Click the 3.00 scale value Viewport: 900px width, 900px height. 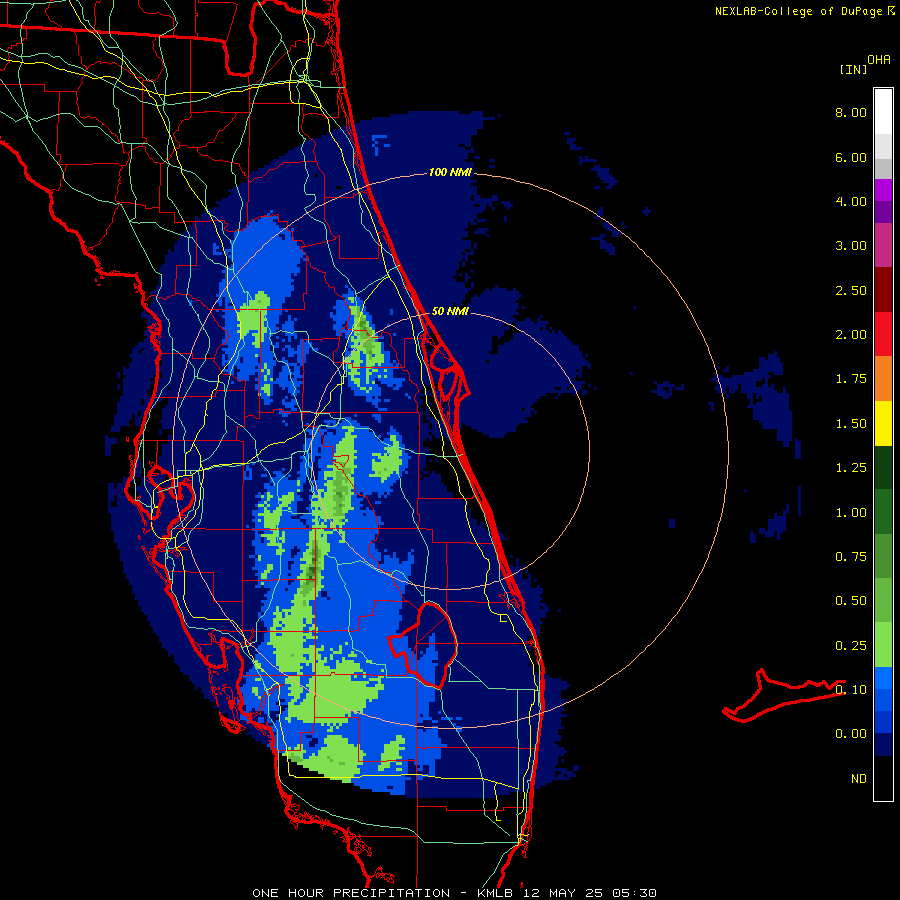point(851,246)
